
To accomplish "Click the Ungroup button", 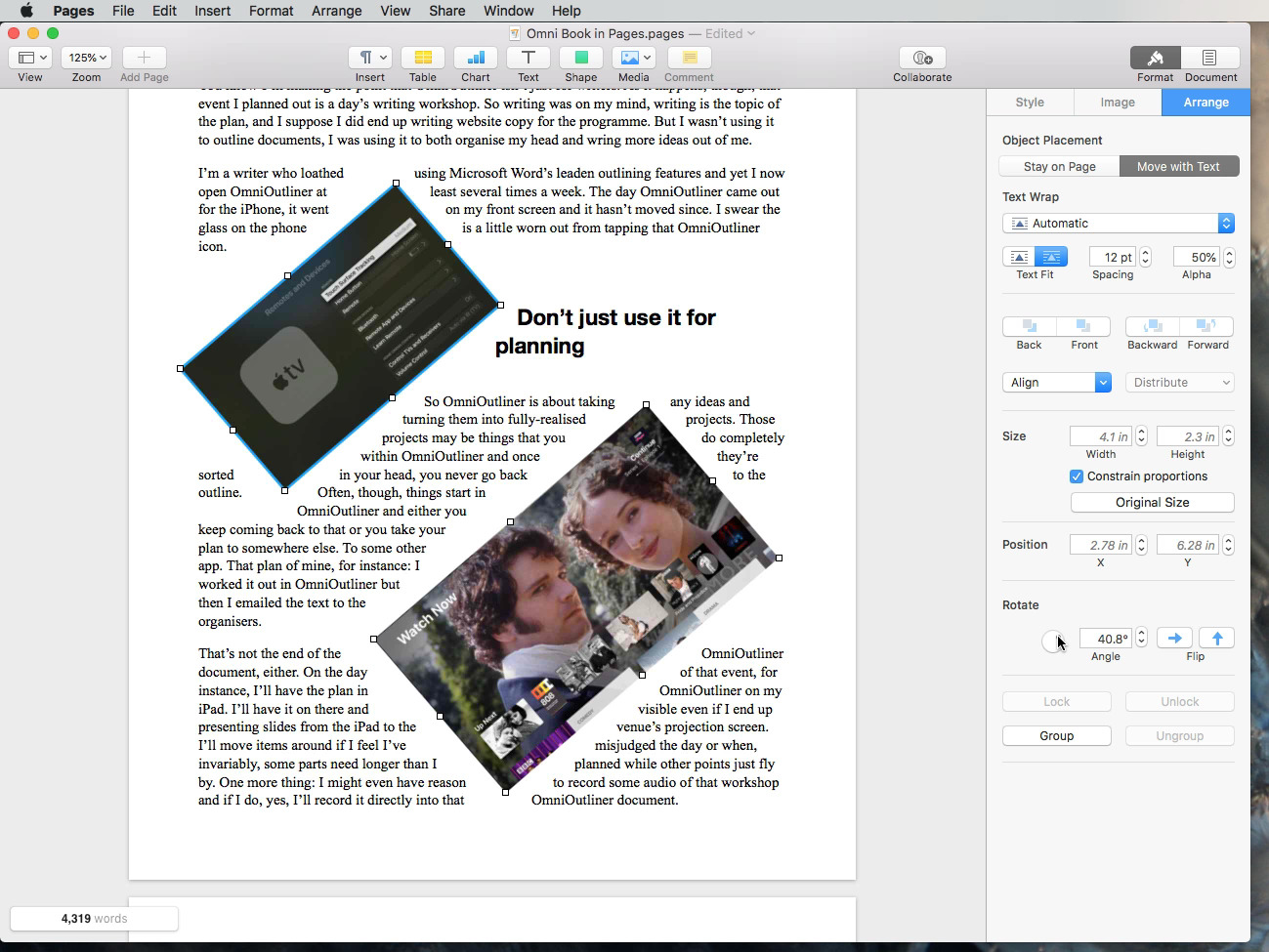I will point(1180,736).
